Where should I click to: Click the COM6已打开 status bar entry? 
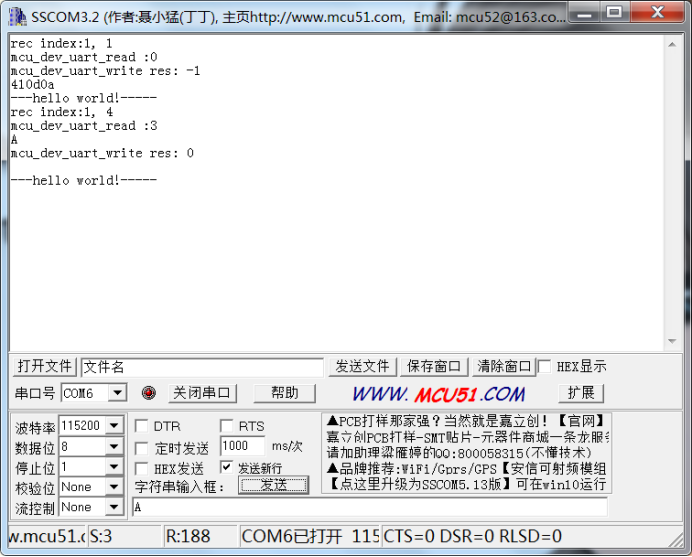point(310,536)
